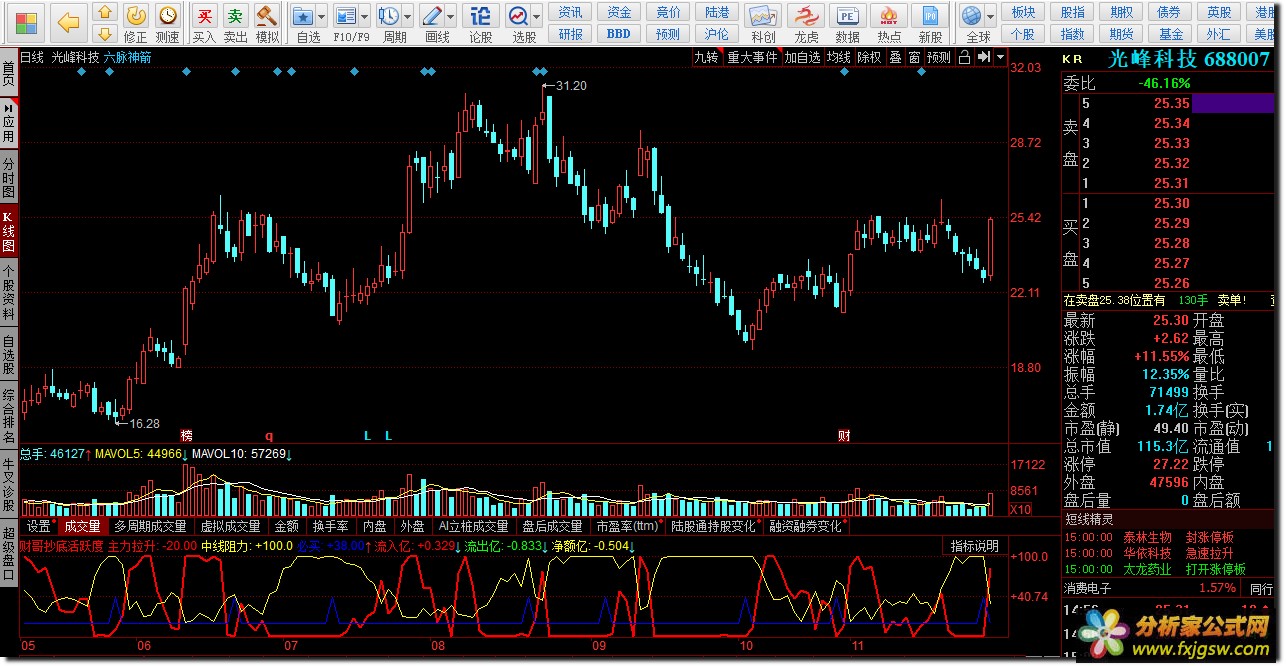Toggle the 叠 overlay button
Image resolution: width=1286 pixels, height=666 pixels.
[895, 57]
